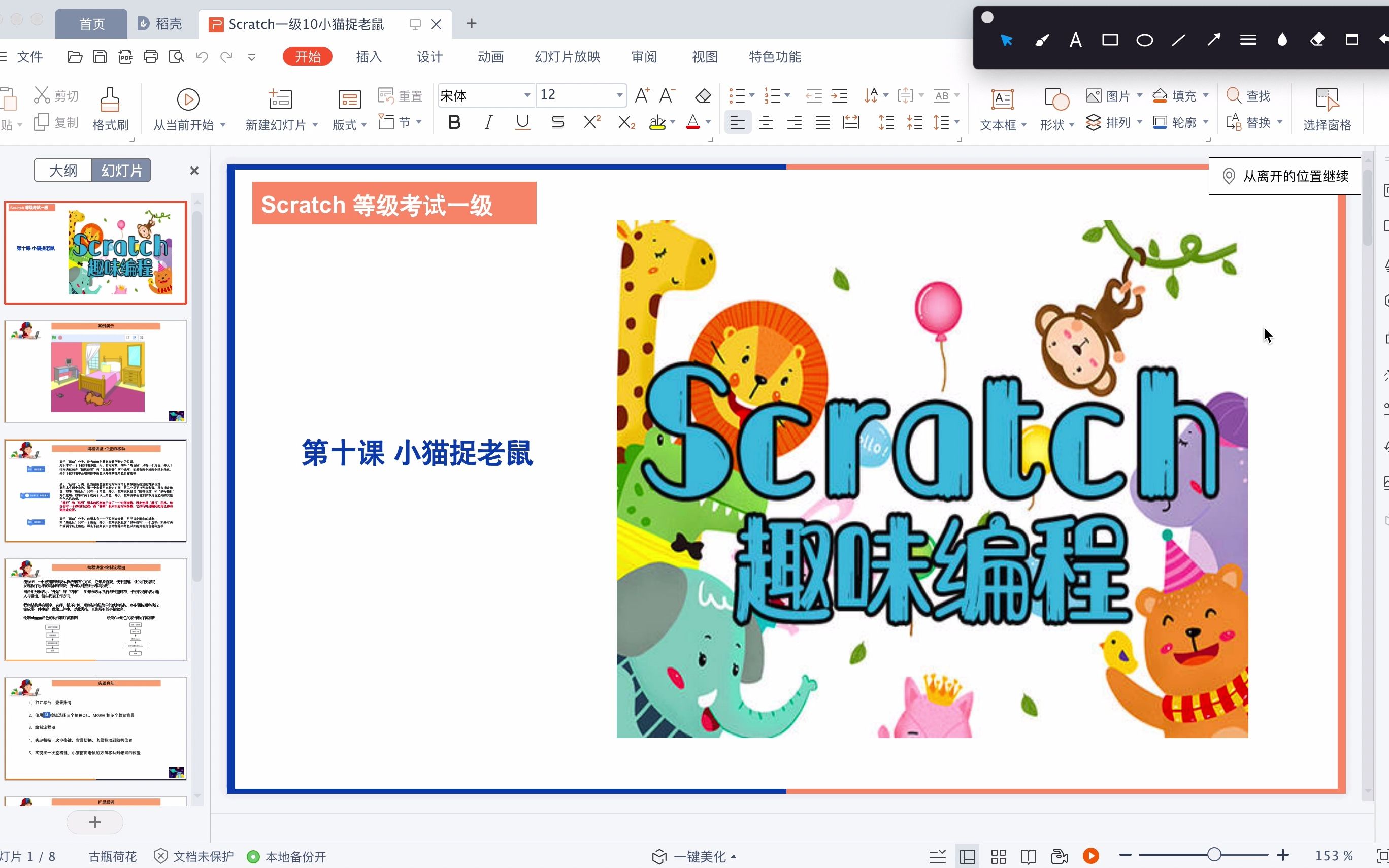This screenshot has height=868, width=1389.
Task: Click zoom slider handle in status bar
Action: click(1213, 855)
